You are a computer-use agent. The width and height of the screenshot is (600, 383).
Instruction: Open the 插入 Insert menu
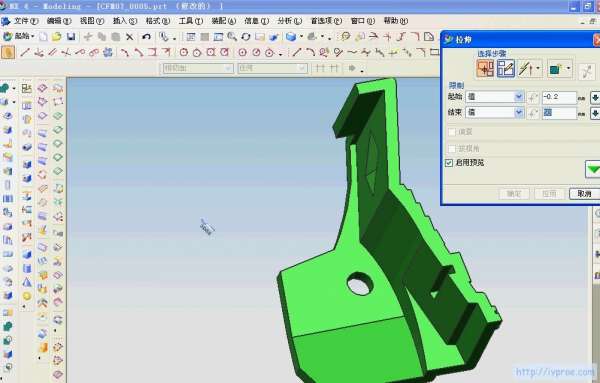pyautogui.click(x=125, y=21)
